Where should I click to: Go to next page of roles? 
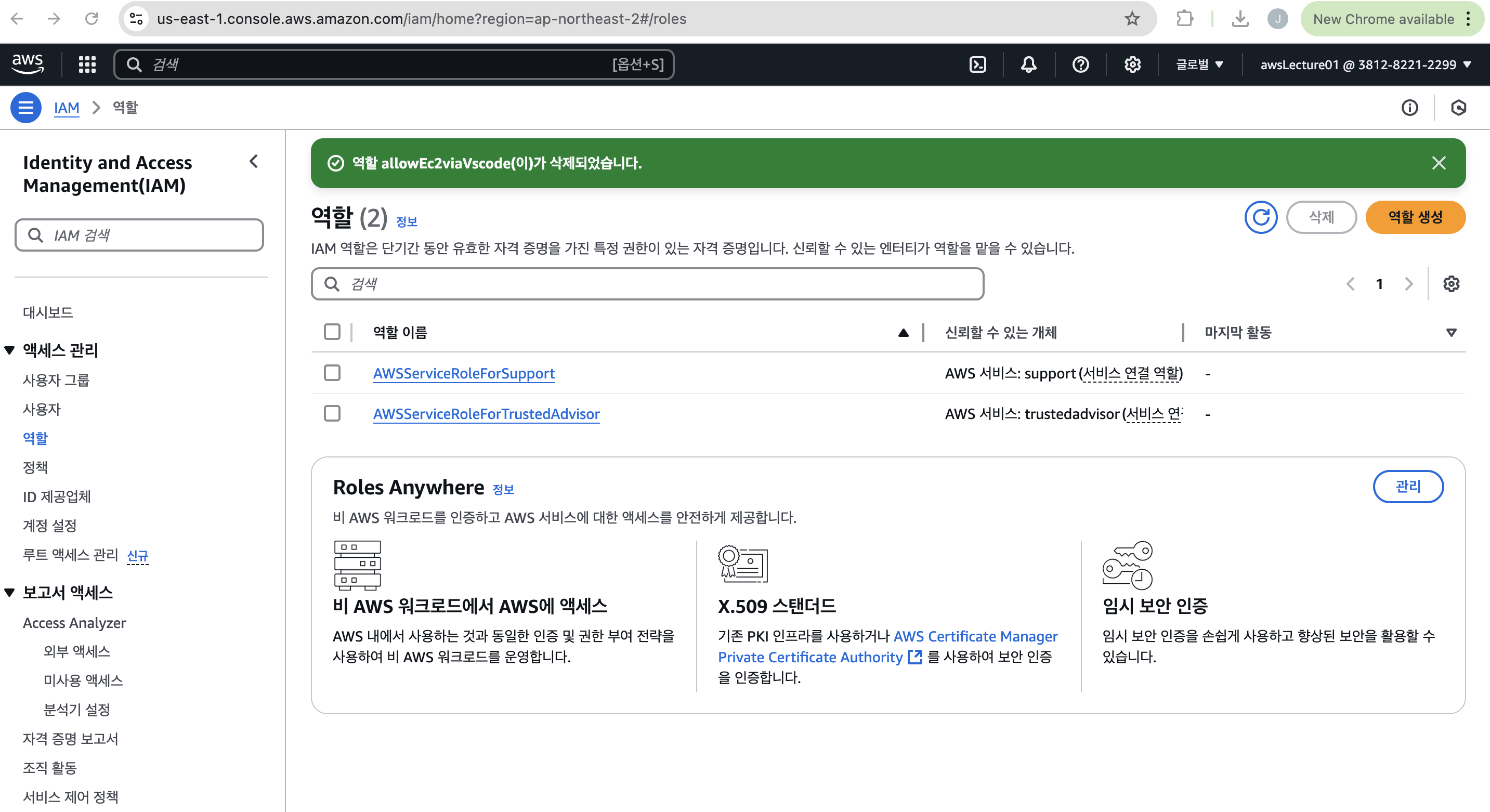(x=1408, y=284)
